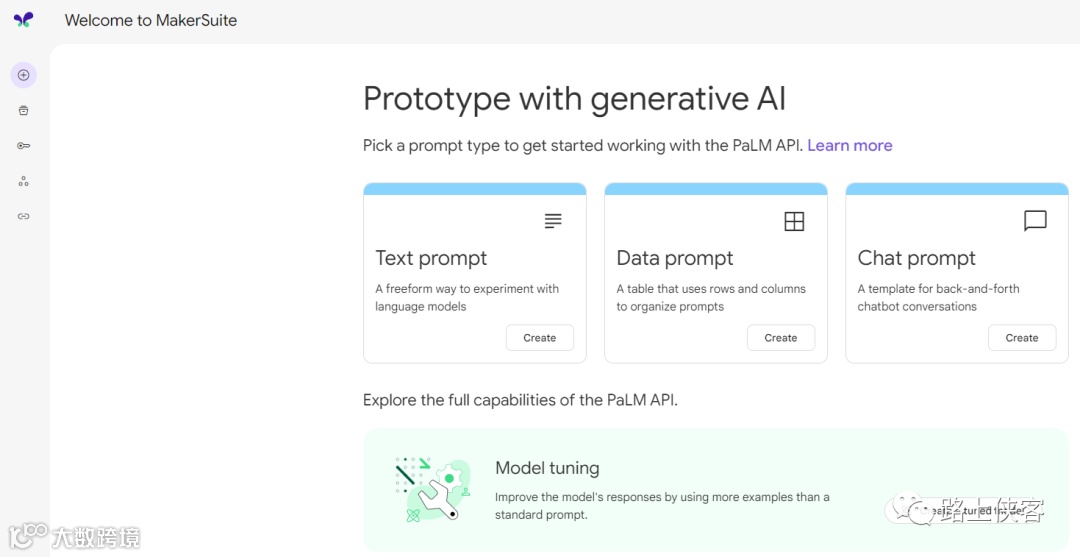Click the link chain icon in sidebar
1080x557 pixels.
(24, 216)
